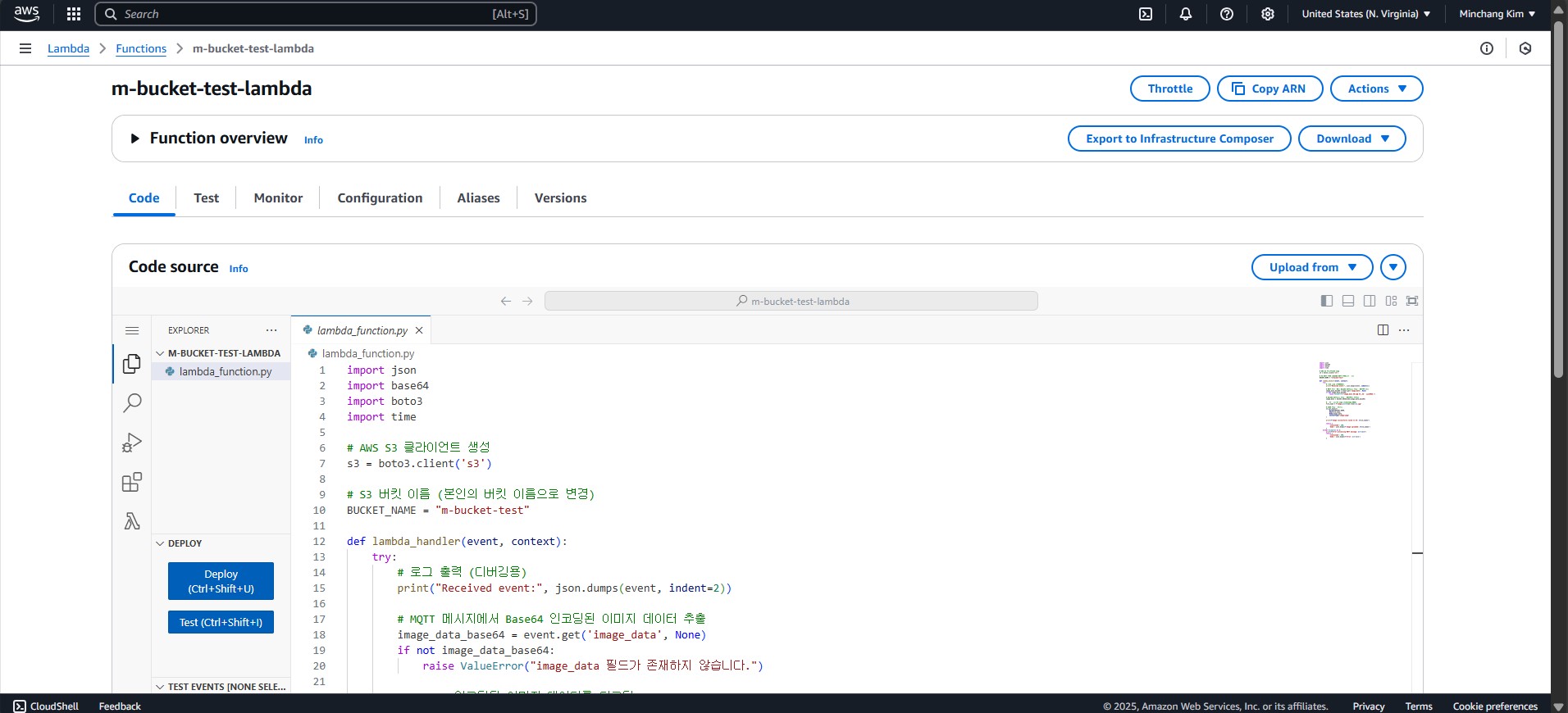Screen dimensions: 1568x713
Task: Open the hexagon panel icon beside info
Action: 1525,48
